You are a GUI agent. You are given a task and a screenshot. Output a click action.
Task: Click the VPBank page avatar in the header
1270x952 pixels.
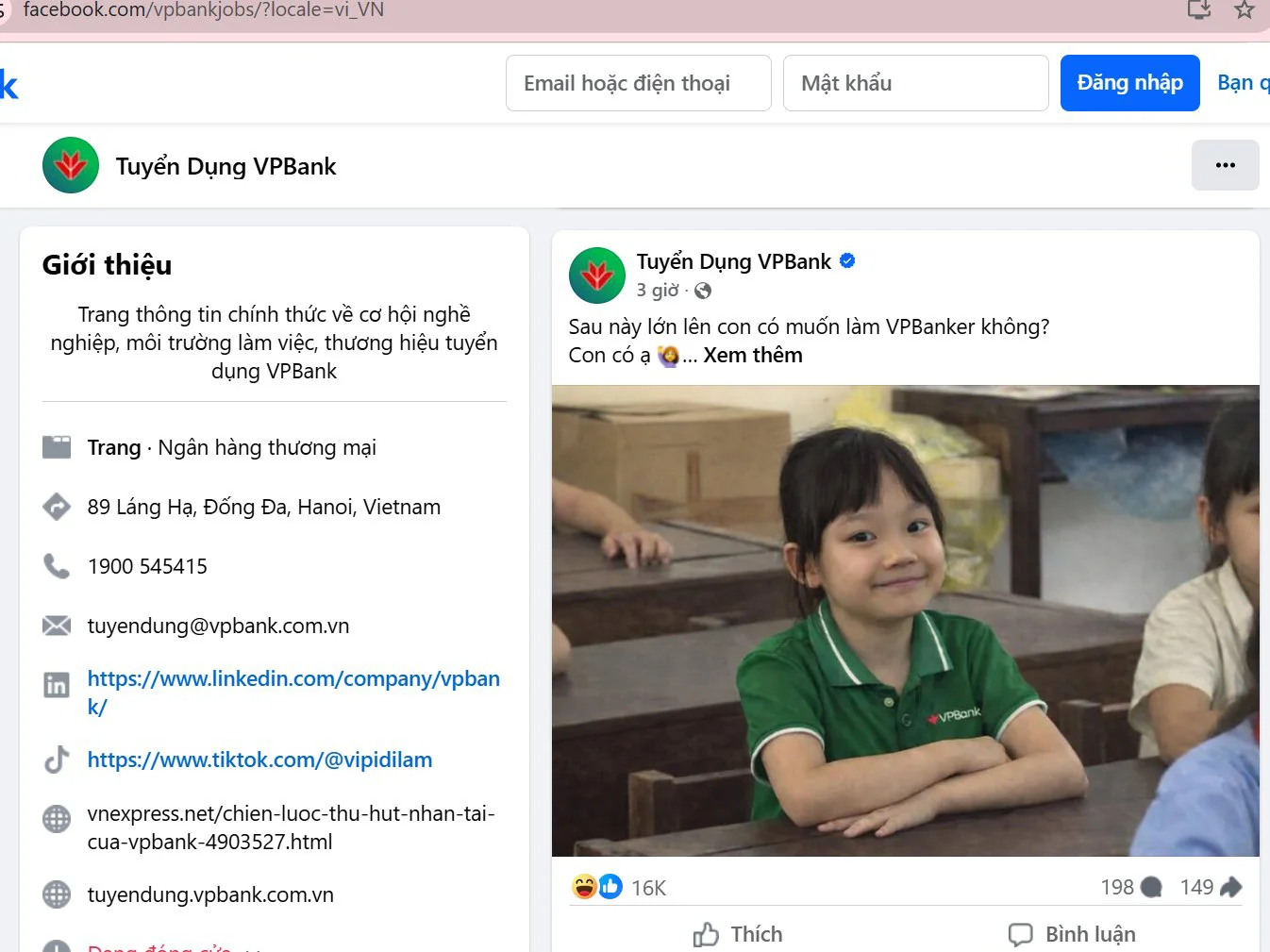[x=70, y=165]
